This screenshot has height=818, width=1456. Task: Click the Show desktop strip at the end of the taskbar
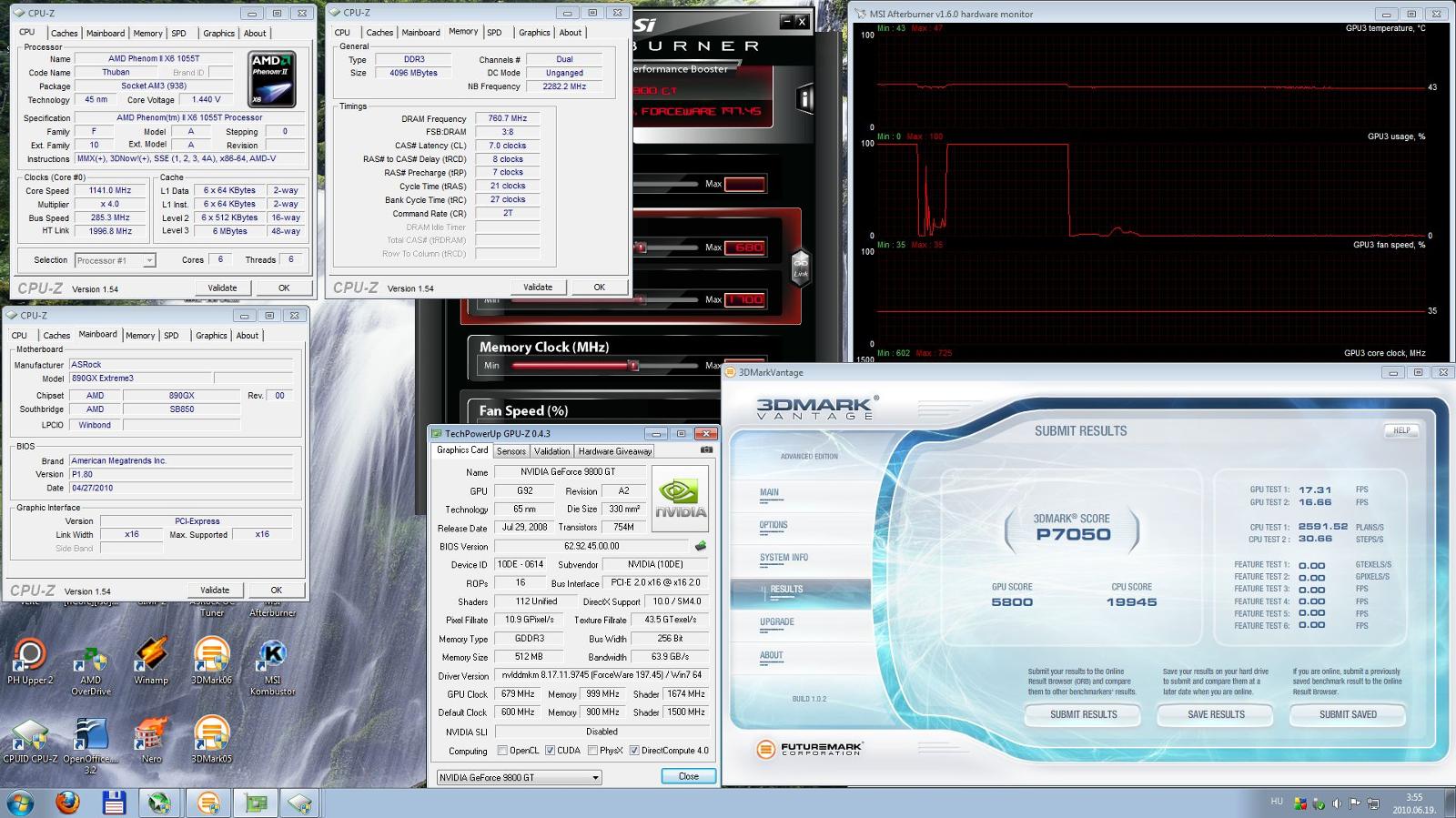(x=1449, y=803)
